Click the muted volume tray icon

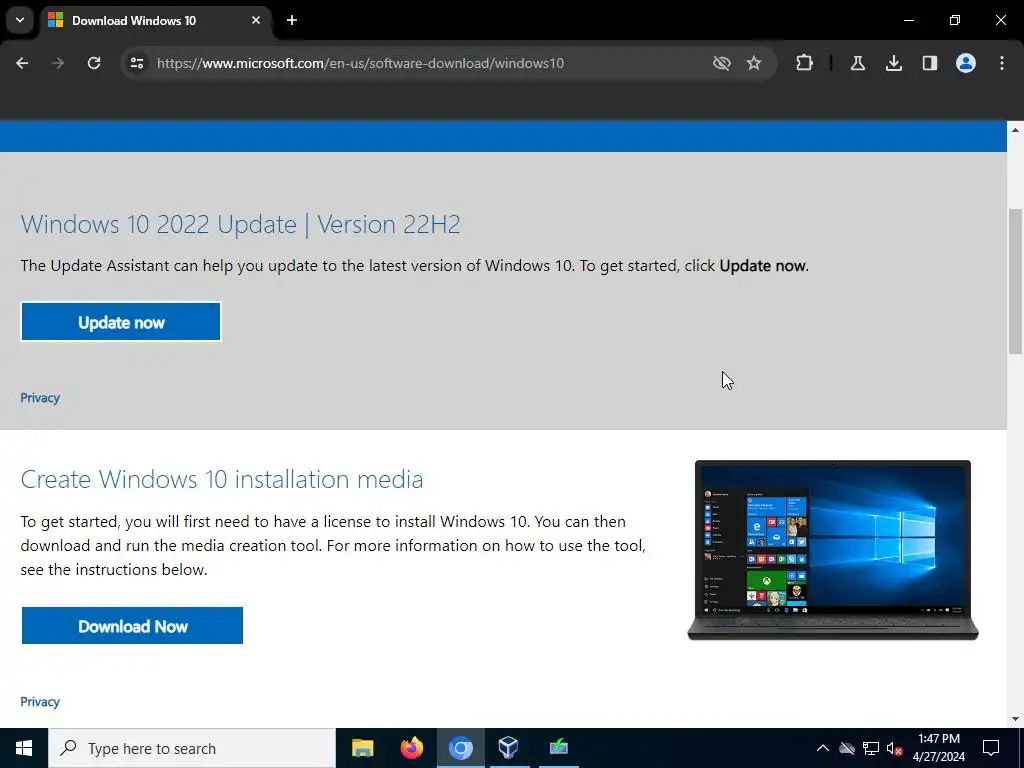pos(894,748)
